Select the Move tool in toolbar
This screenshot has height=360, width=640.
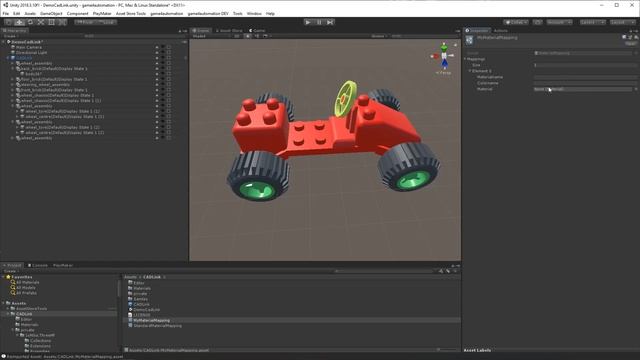[x=20, y=22]
